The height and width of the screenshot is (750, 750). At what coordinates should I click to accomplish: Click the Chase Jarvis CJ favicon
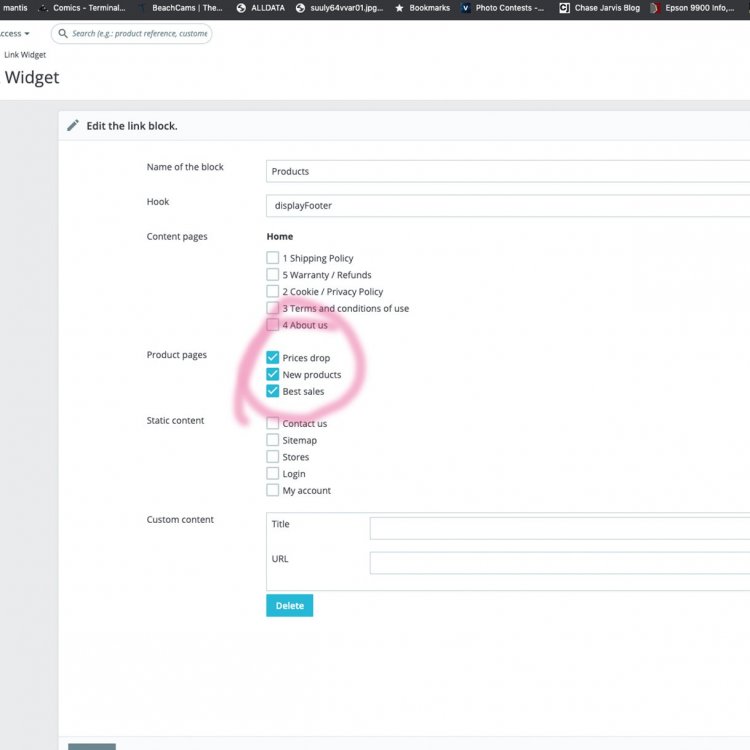(564, 8)
